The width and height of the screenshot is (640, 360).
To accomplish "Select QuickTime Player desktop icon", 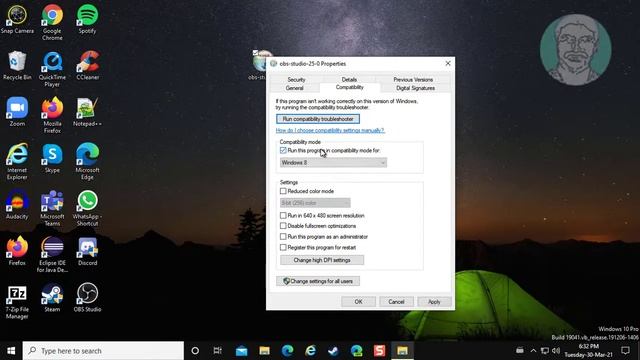I will coord(52,69).
